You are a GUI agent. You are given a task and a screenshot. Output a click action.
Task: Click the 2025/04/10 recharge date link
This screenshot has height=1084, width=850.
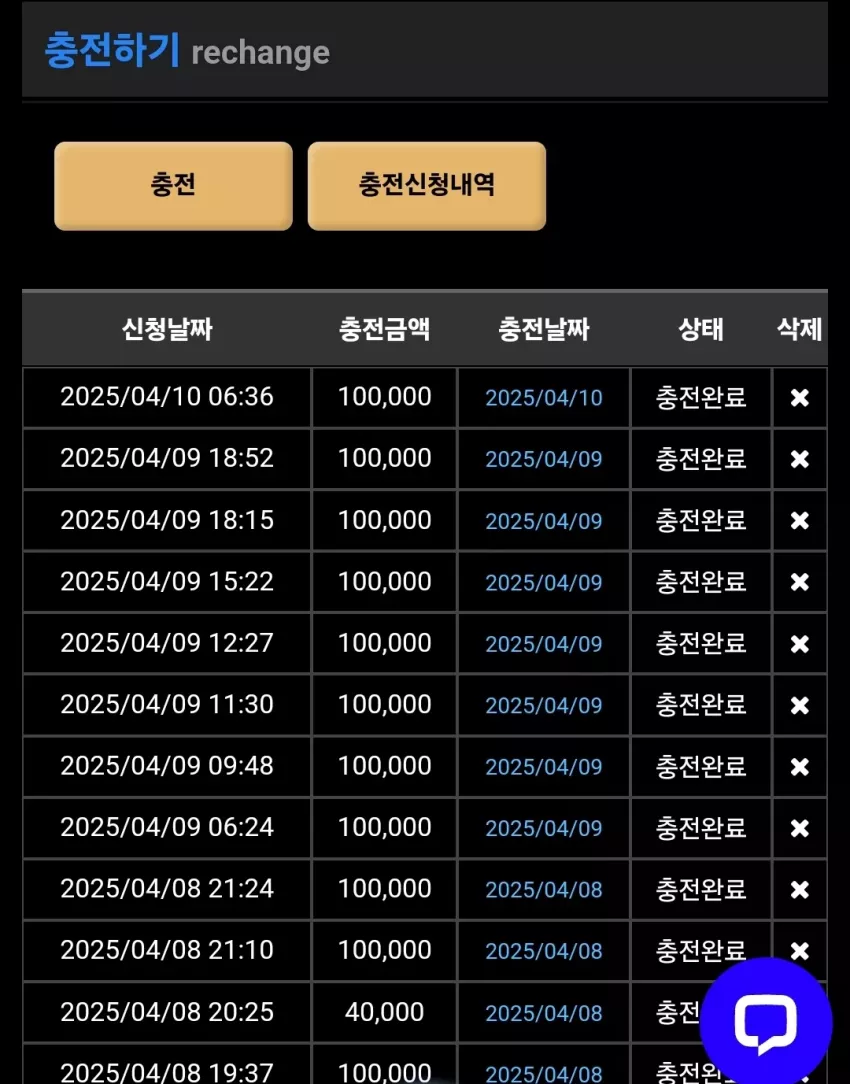[544, 398]
